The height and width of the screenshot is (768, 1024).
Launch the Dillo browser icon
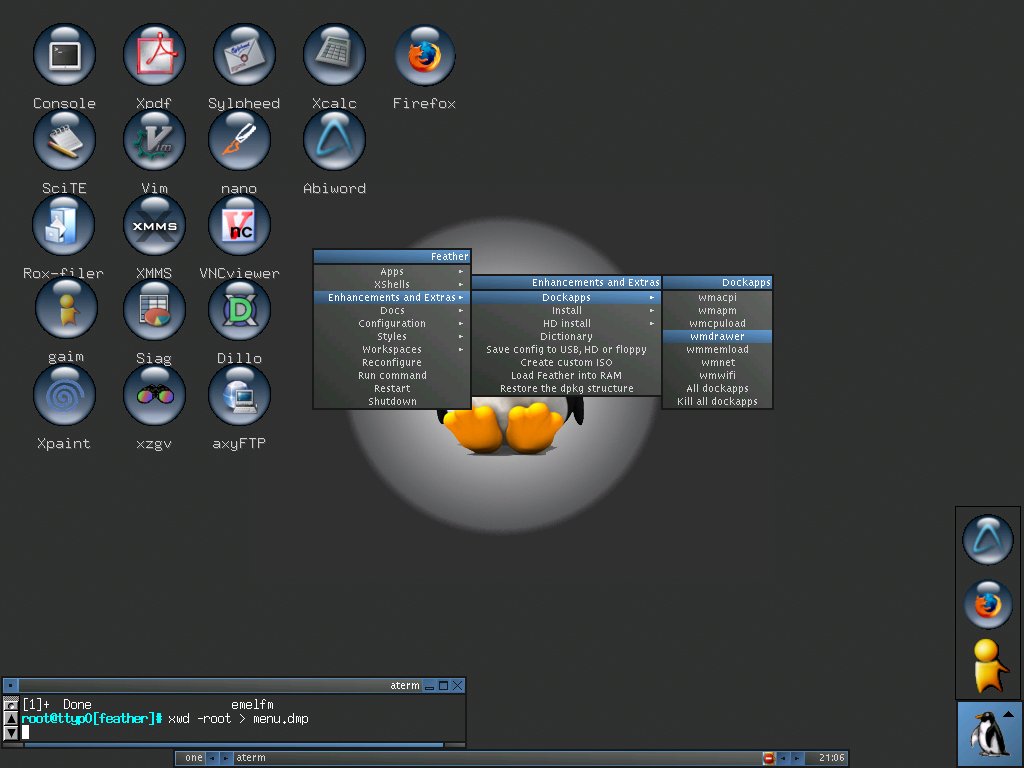tap(239, 310)
